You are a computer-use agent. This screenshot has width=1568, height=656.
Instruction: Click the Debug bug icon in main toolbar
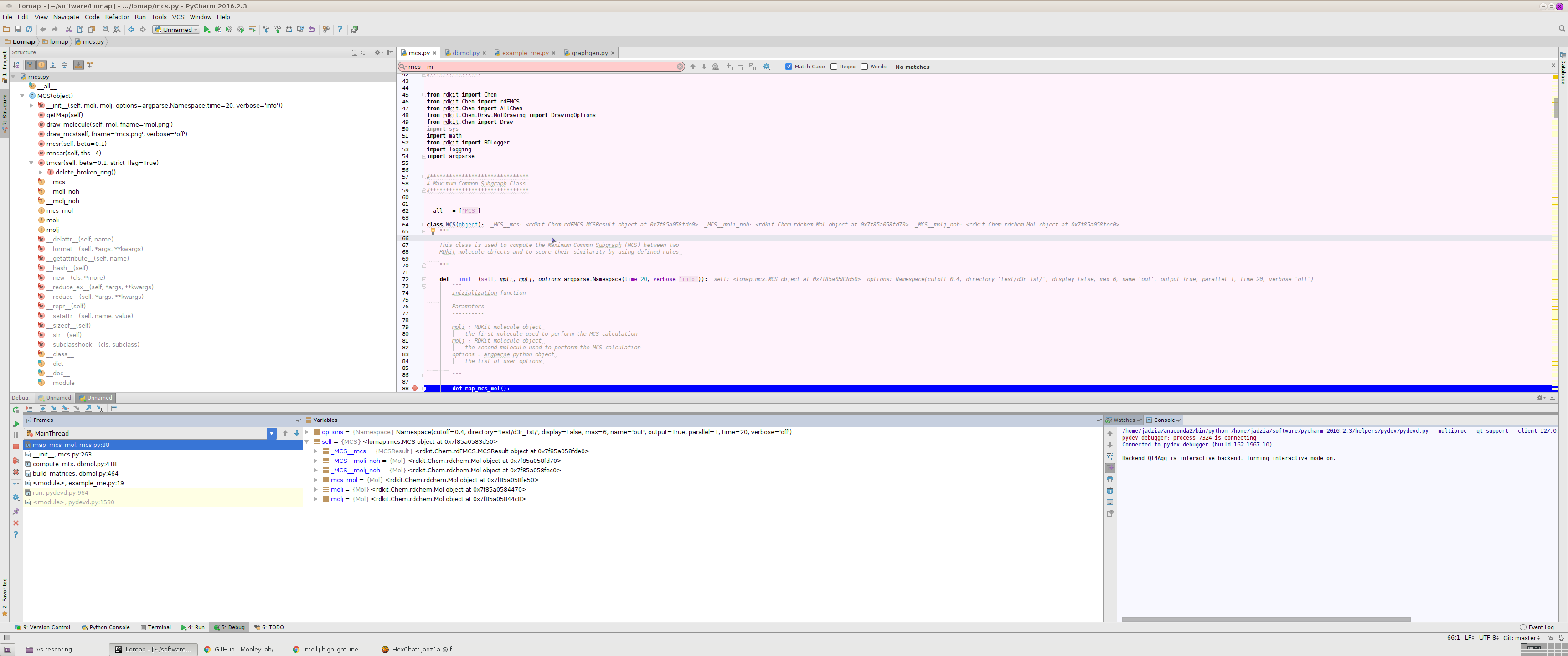218,29
